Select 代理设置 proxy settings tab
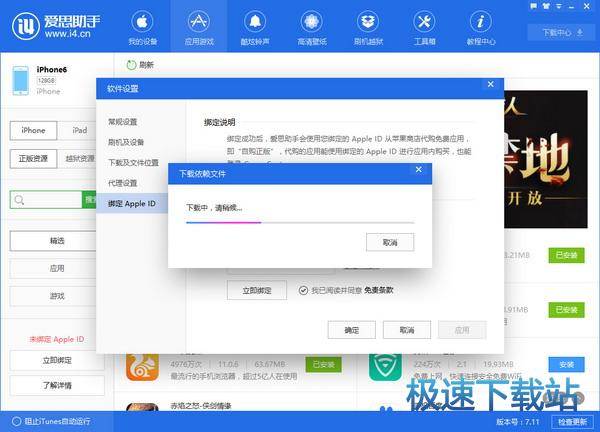 click(122, 183)
